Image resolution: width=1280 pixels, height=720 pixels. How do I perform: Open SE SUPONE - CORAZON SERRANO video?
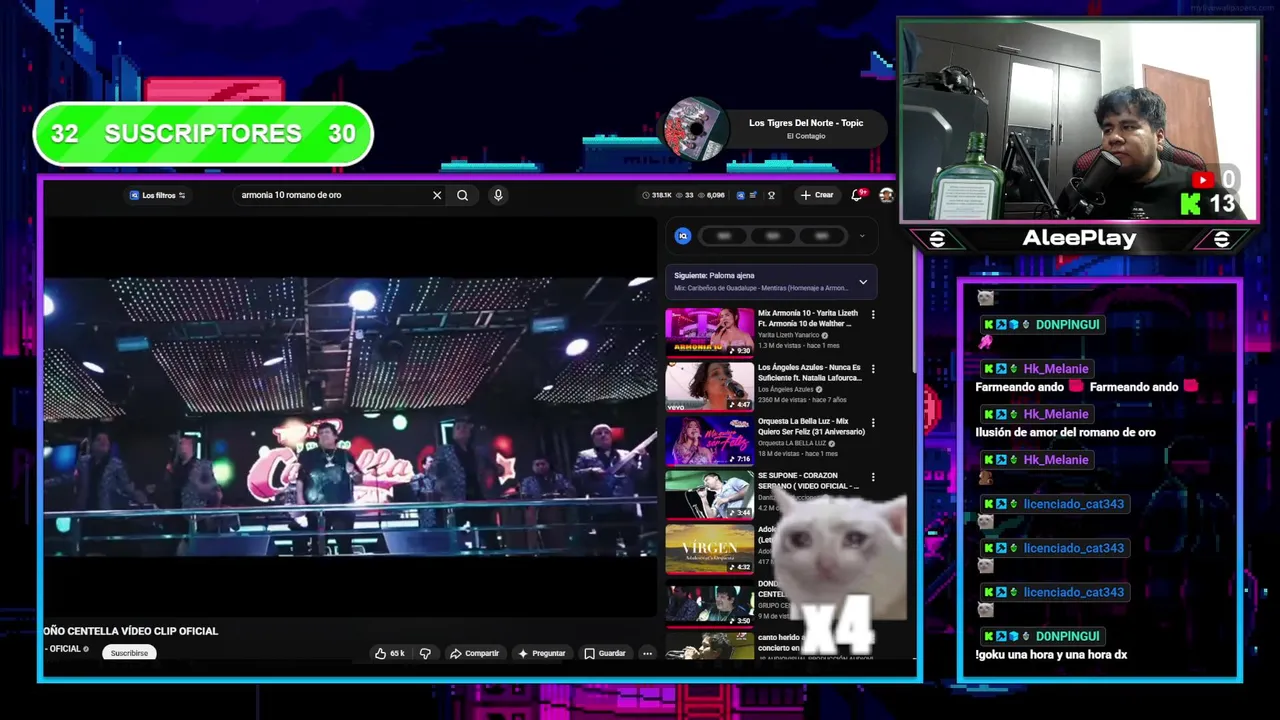click(808, 480)
